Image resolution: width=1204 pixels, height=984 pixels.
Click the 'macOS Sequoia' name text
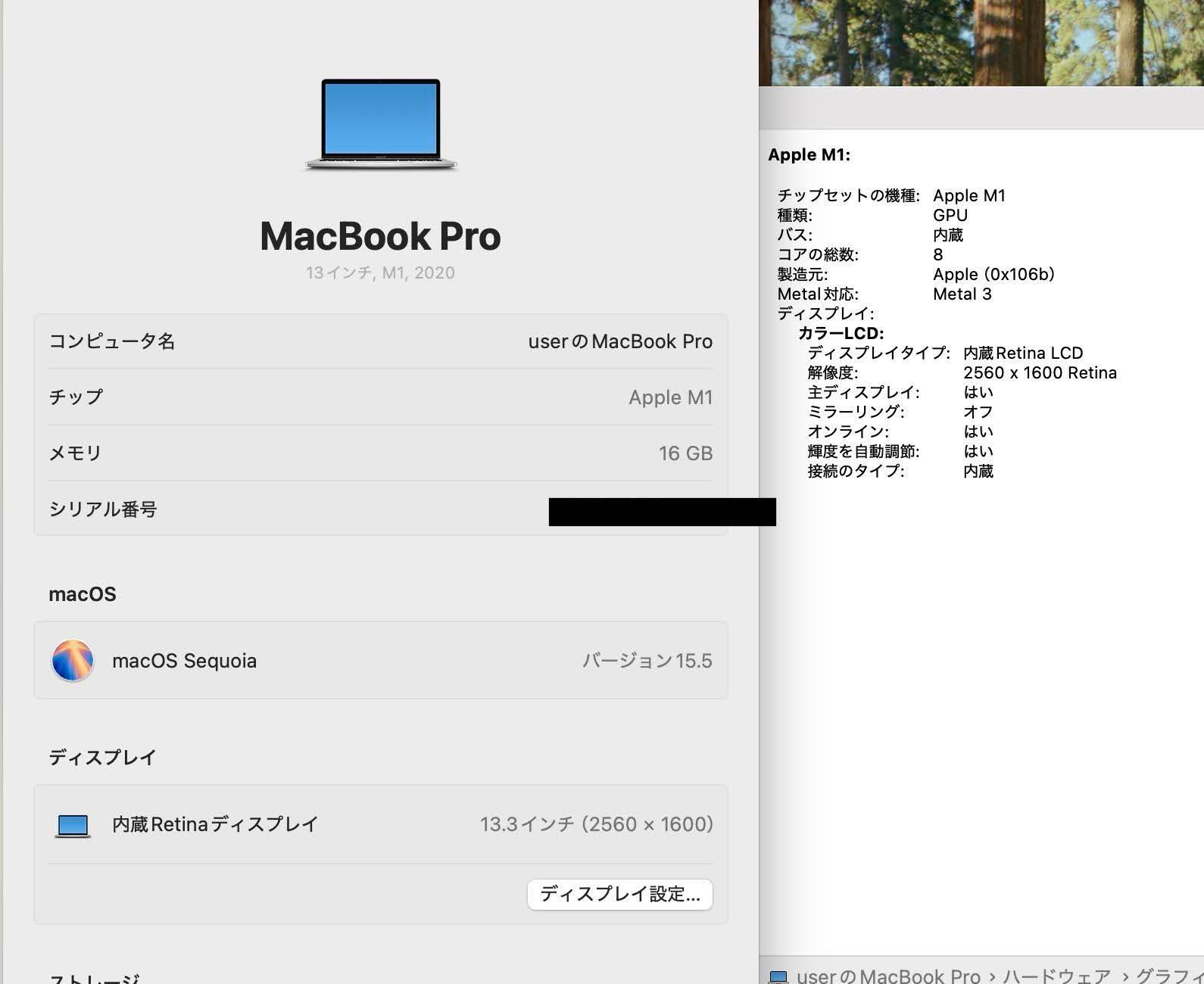184,661
